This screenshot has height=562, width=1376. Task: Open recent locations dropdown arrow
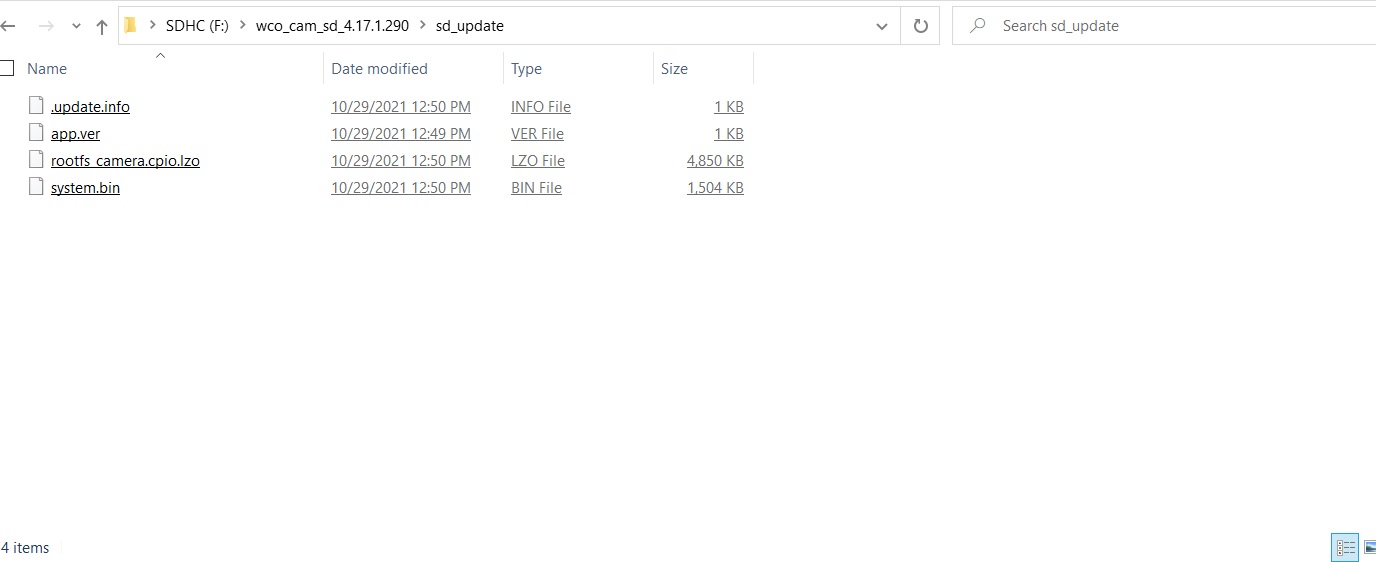tap(76, 27)
